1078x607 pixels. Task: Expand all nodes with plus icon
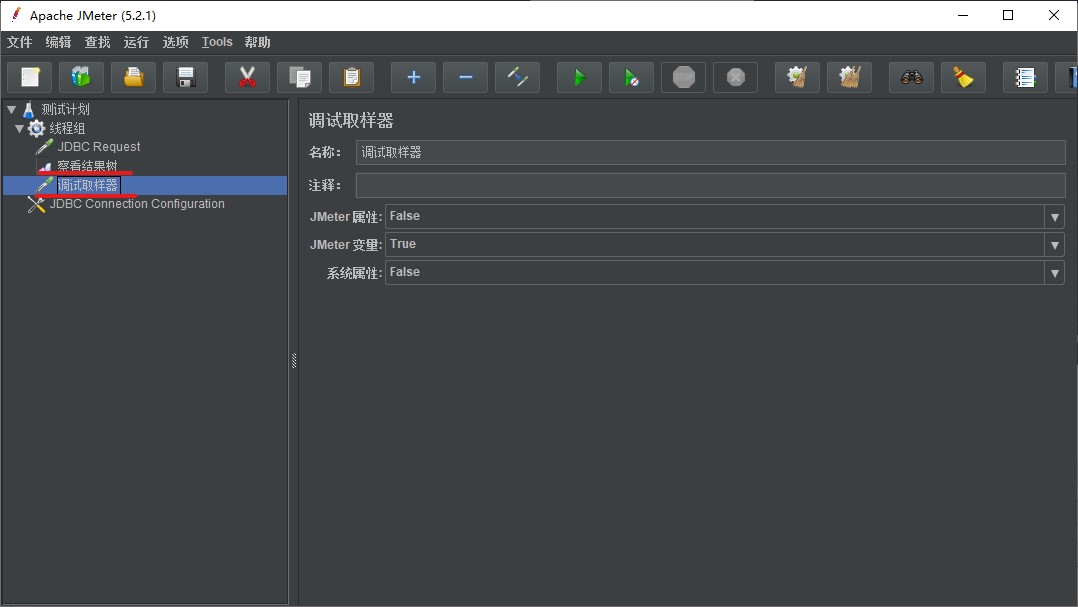point(413,77)
